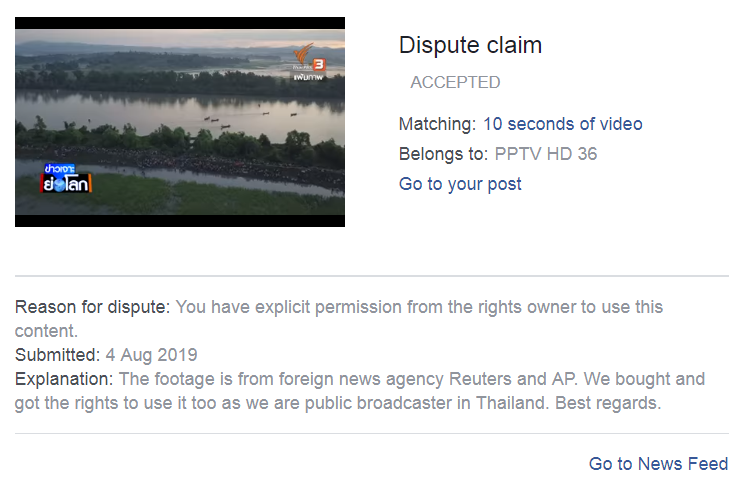The height and width of the screenshot is (491, 743).
Task: Go to News Feed
Action: pyautogui.click(x=658, y=464)
